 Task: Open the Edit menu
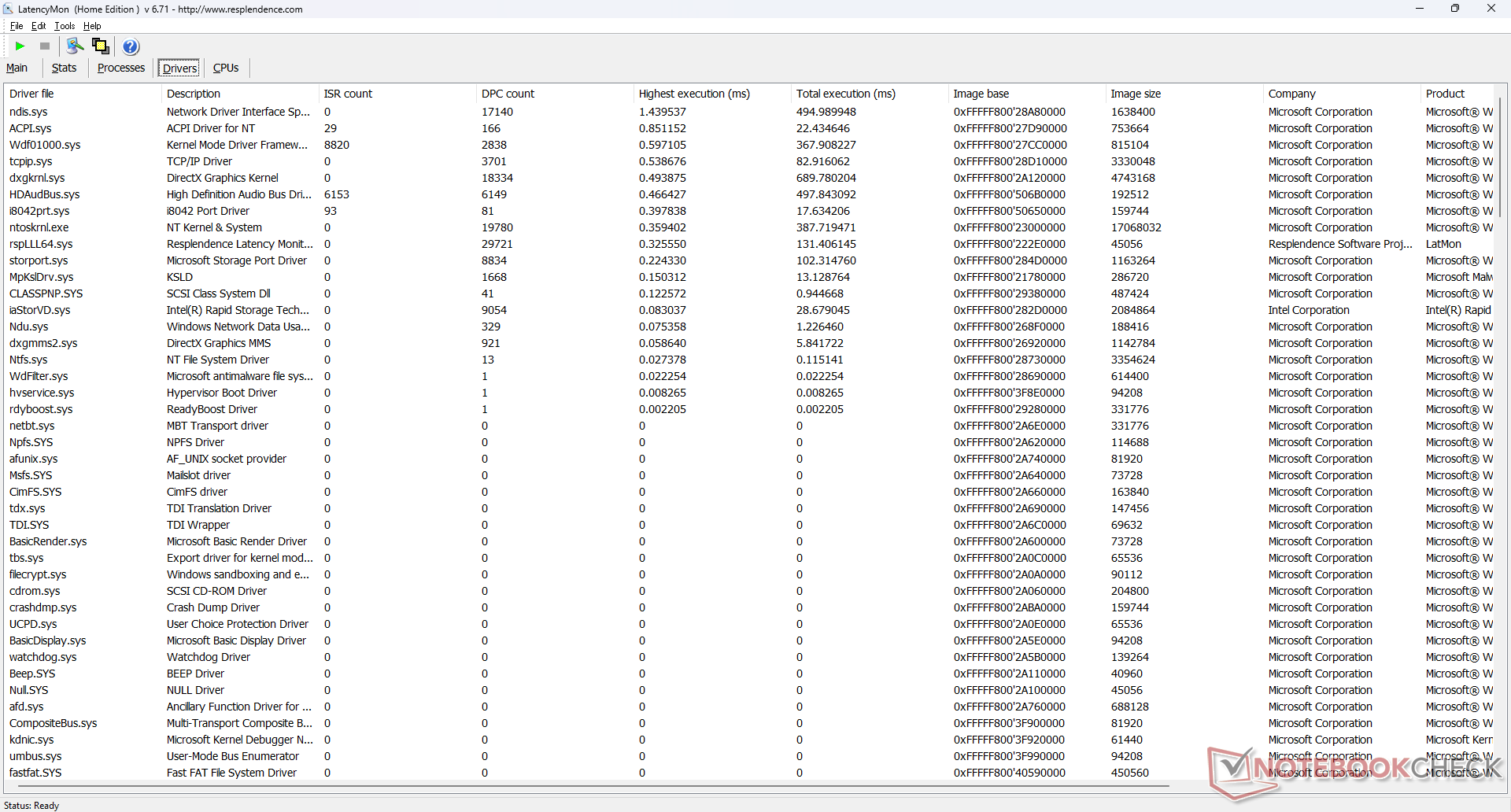click(x=39, y=26)
